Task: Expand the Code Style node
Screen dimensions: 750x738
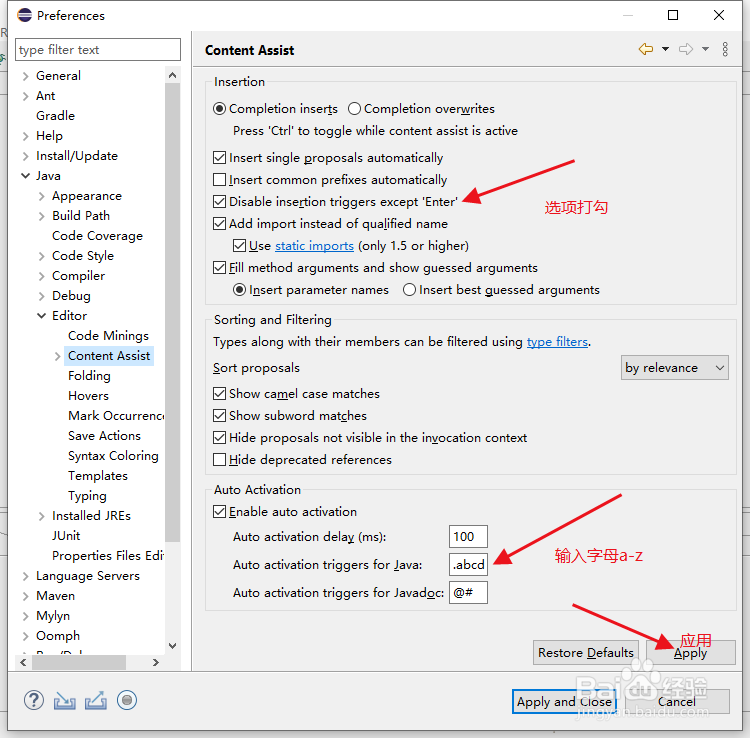Action: (x=42, y=256)
